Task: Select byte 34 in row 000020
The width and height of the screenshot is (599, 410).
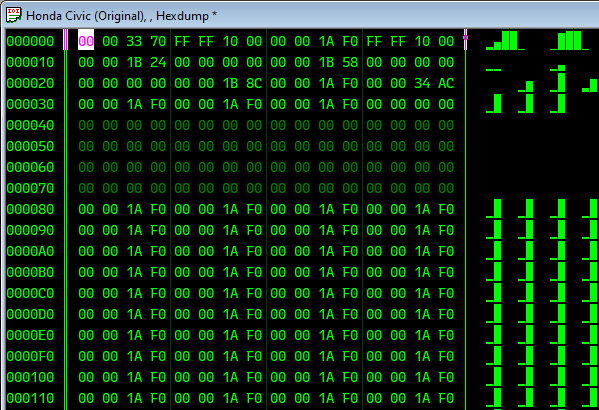Action: (x=422, y=83)
